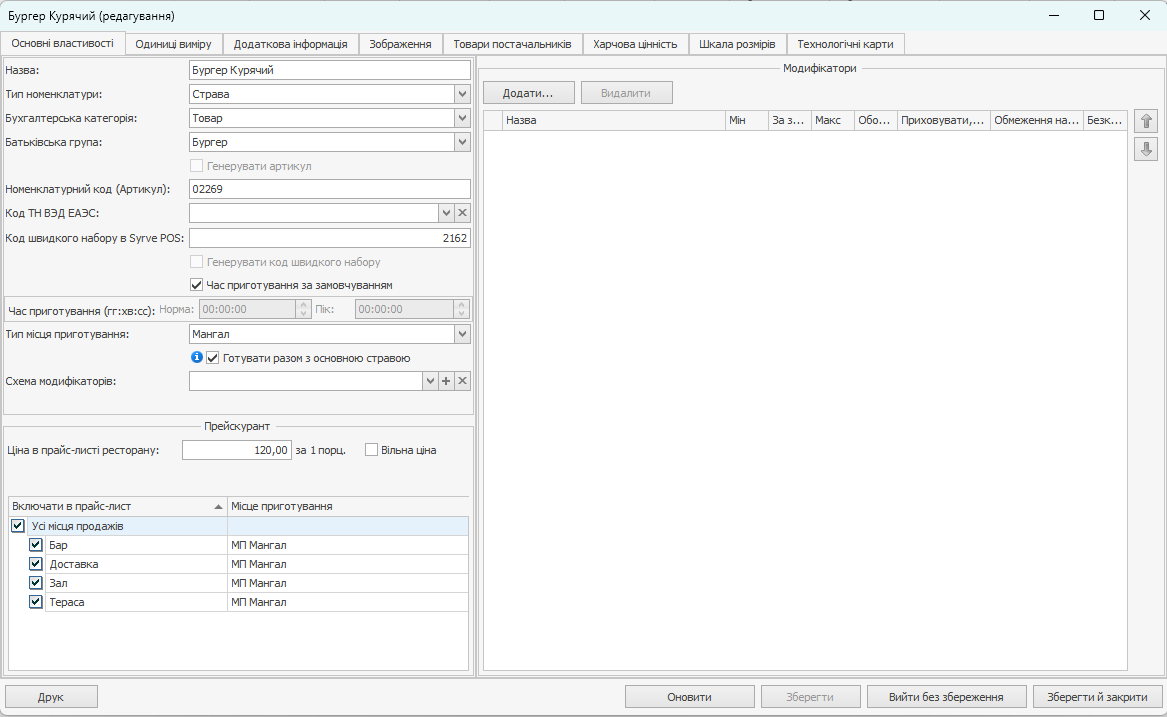The image size is (1167, 717).
Task: Maximize the Бургер Курячий window
Action: point(1099,16)
